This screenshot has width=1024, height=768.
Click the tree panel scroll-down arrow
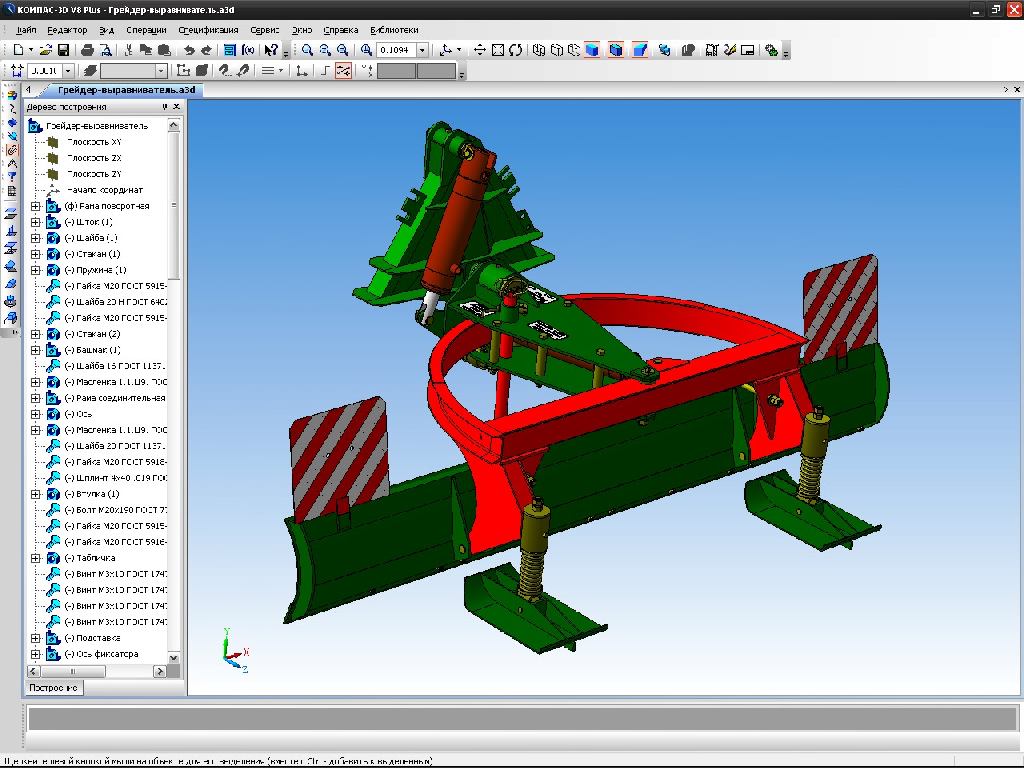174,658
